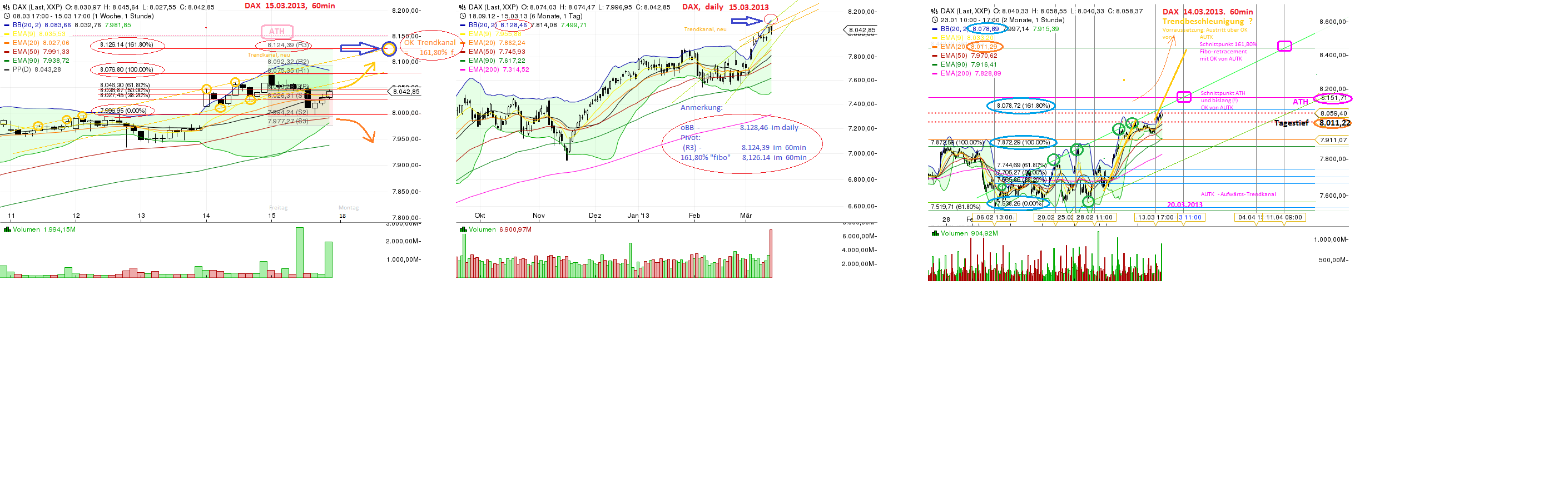Click the BB value 8.078,89 in the 14.03.2013 chart

click(x=985, y=28)
